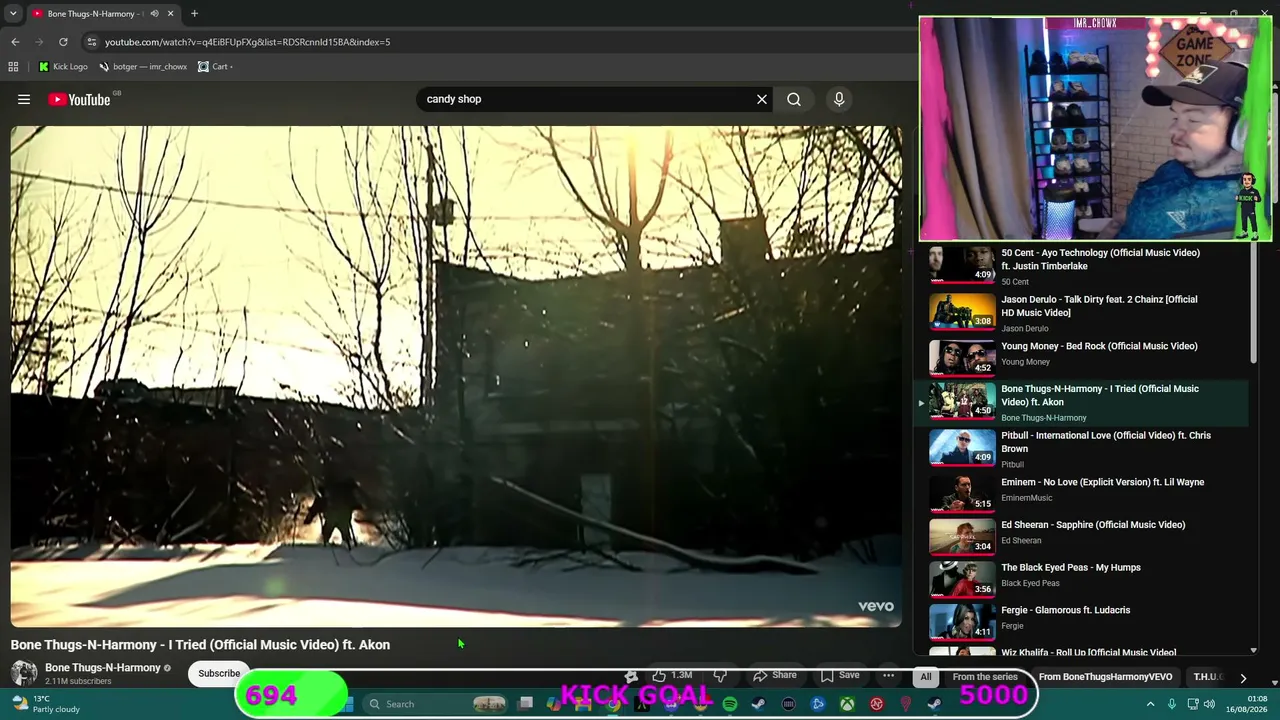Screen dimensions: 1280x720
Task: Open the more actions ellipsis menu
Action: tap(888, 676)
